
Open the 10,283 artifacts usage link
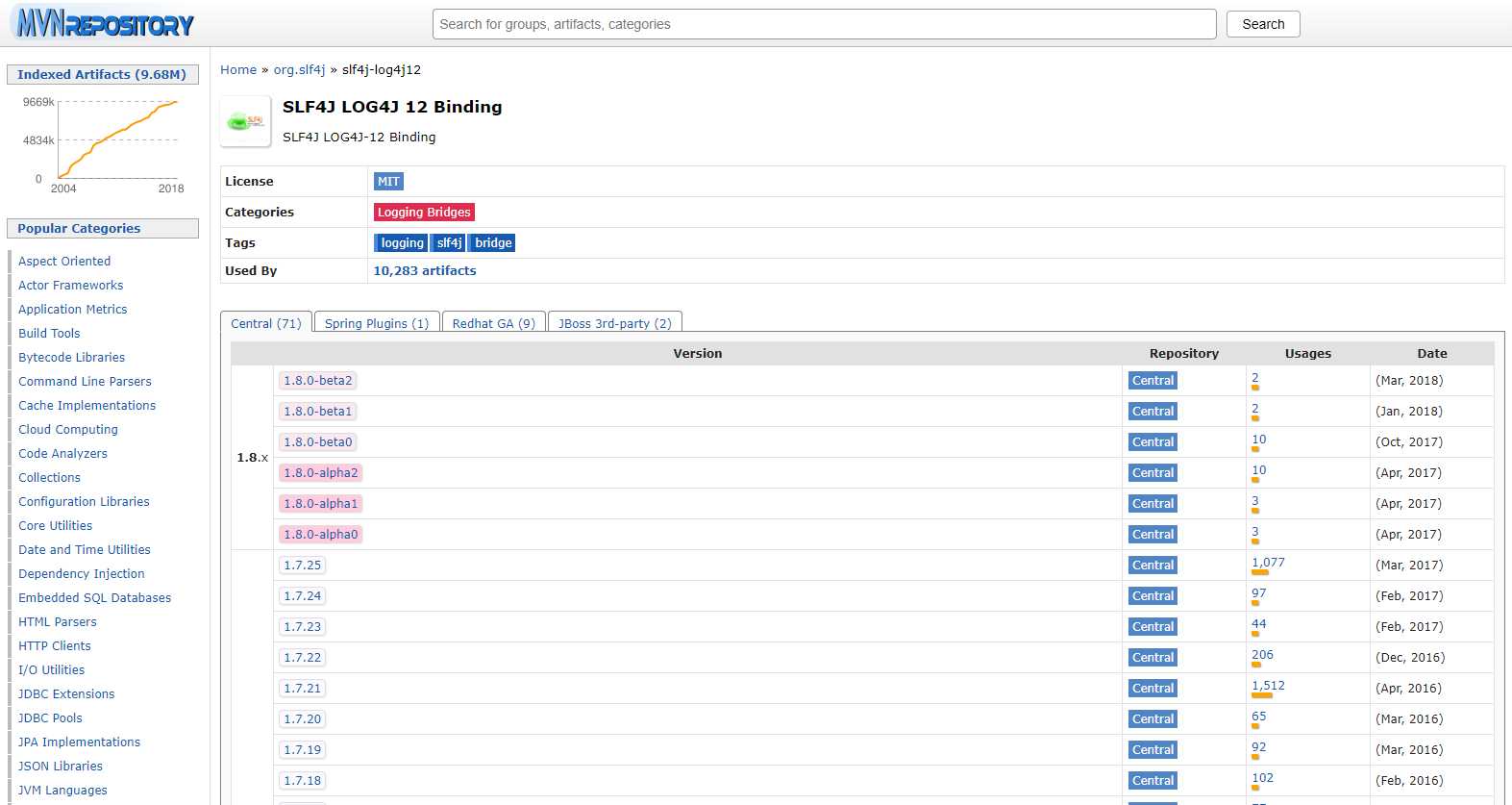click(425, 271)
